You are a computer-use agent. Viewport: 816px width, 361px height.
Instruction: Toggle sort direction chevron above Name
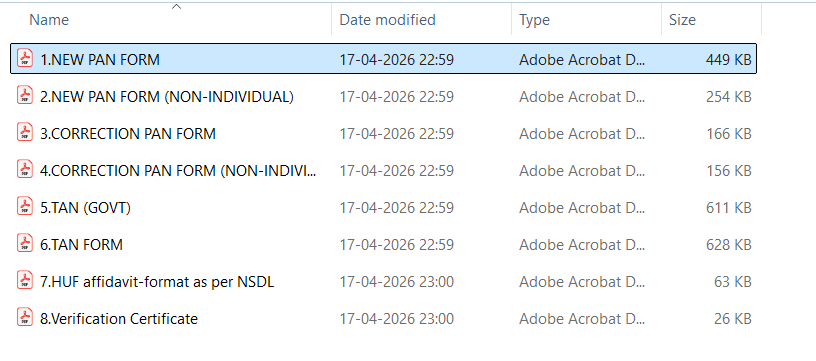pyautogui.click(x=176, y=7)
